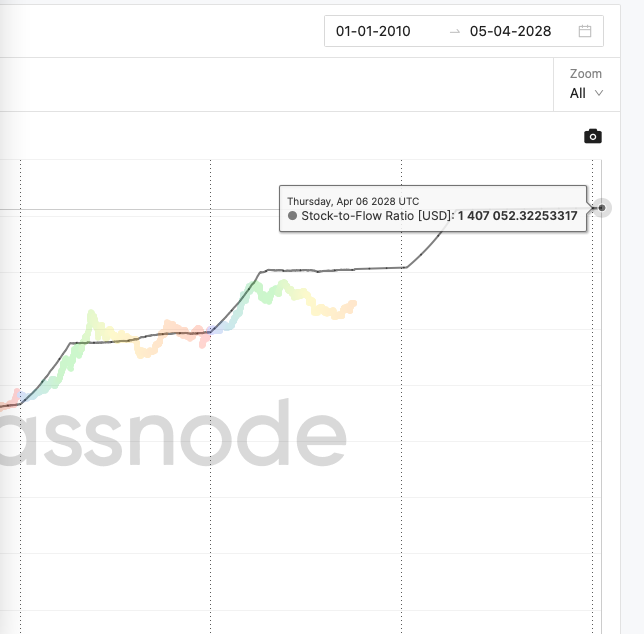The height and width of the screenshot is (634, 644).
Task: Click the orange segment of the price line
Action: pyautogui.click(x=170, y=326)
